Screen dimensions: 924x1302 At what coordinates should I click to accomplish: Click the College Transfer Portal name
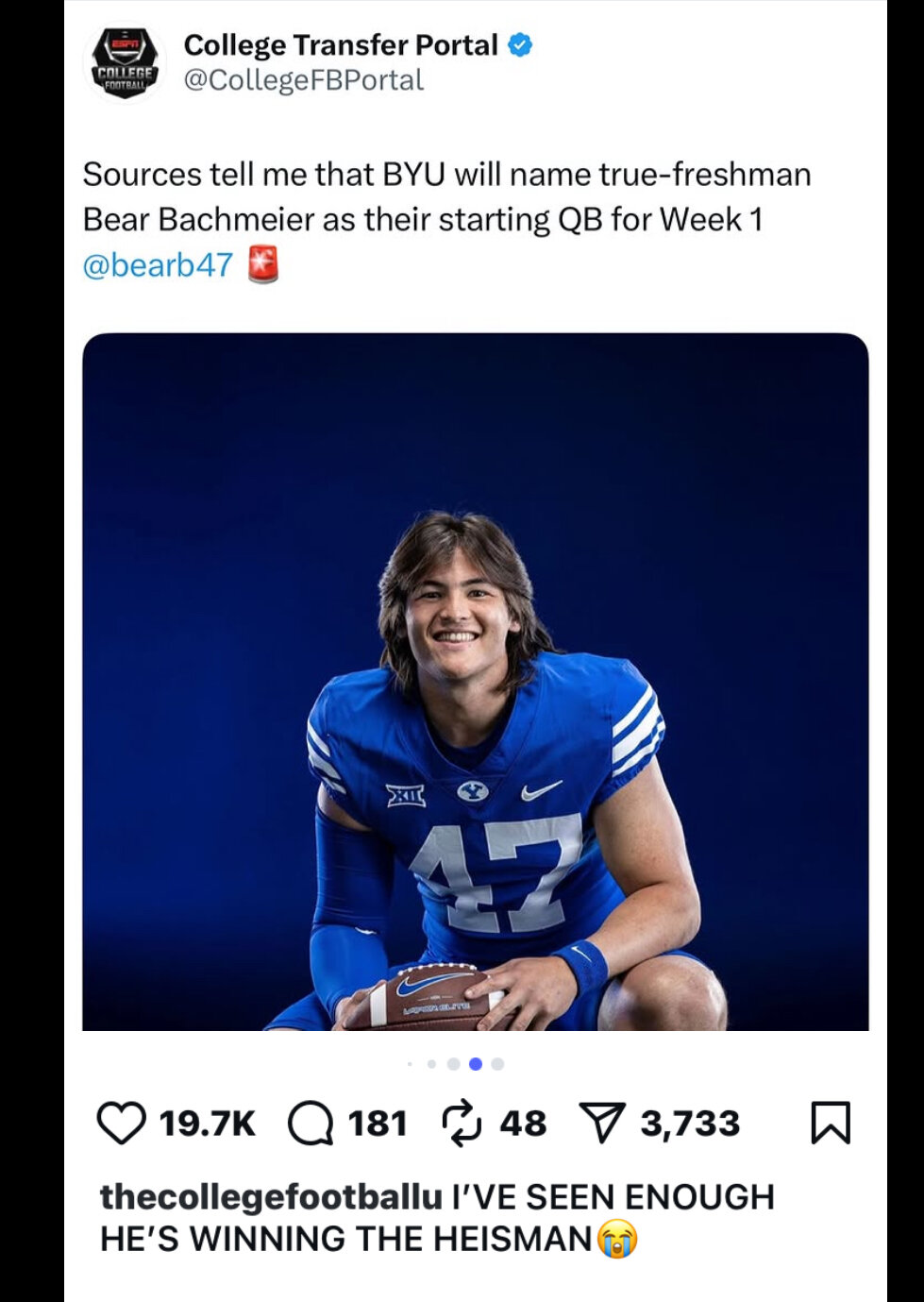click(341, 44)
